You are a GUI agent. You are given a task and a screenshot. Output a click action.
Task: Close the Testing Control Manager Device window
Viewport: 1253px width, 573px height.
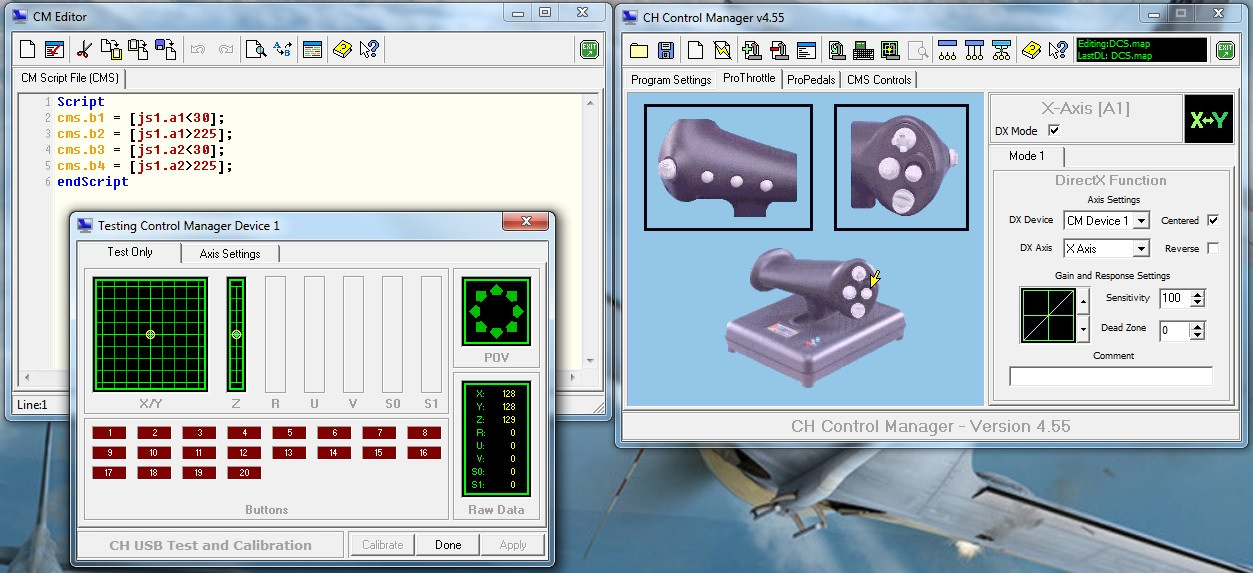[526, 224]
